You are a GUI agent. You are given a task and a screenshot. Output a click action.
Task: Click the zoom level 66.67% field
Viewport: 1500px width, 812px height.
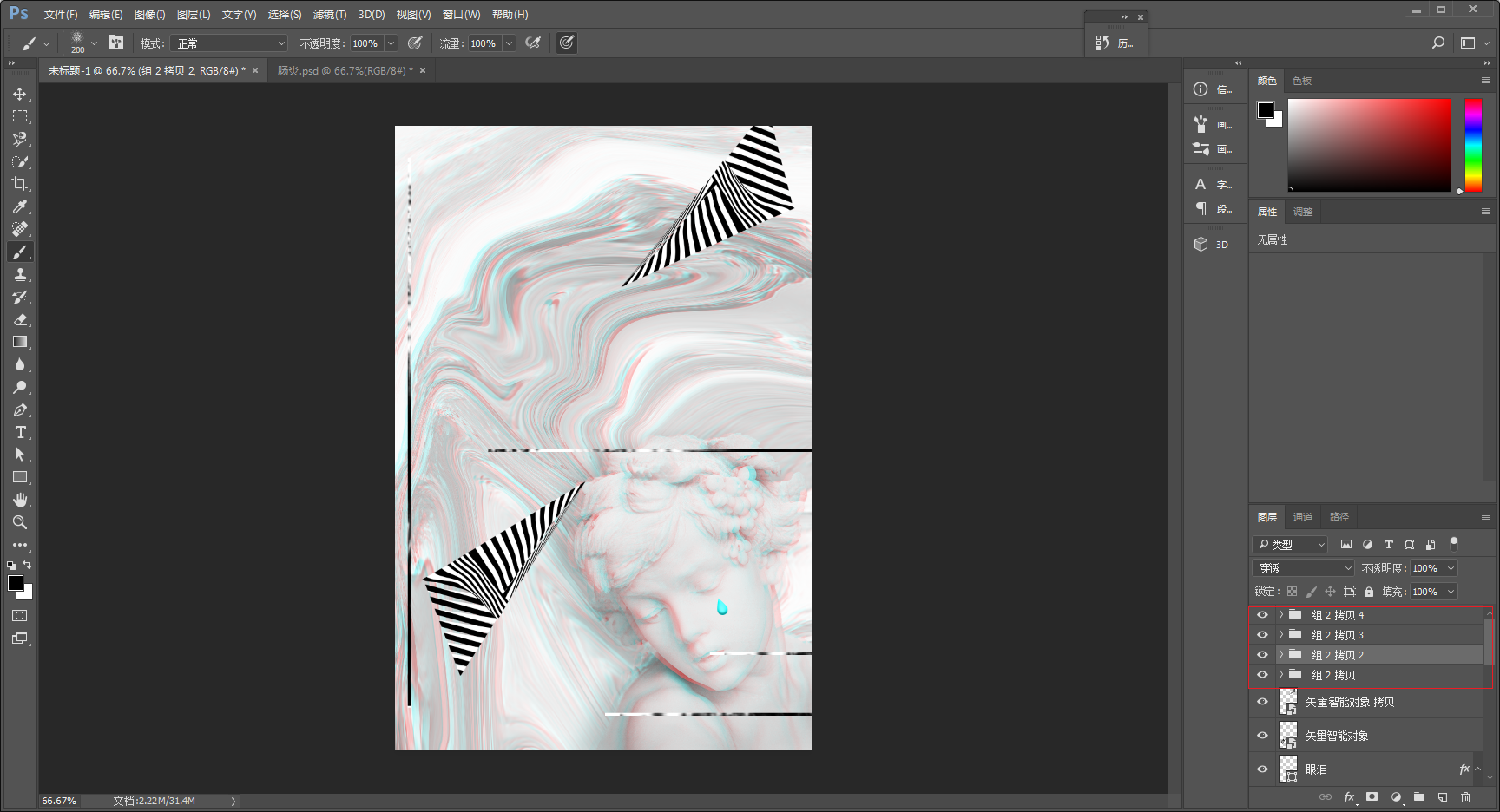pos(60,801)
